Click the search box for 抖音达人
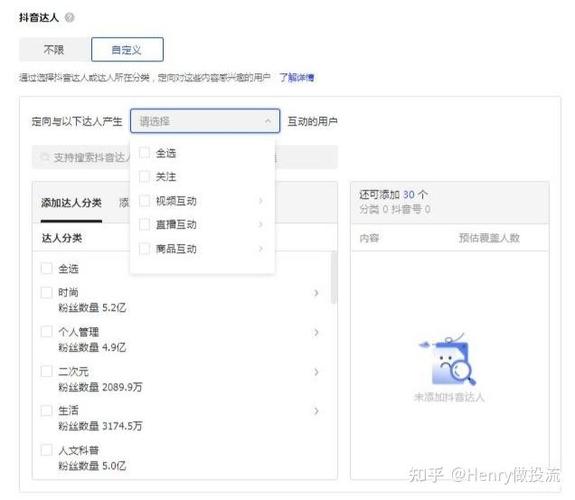Screen dimensions: 575x500 (184, 157)
